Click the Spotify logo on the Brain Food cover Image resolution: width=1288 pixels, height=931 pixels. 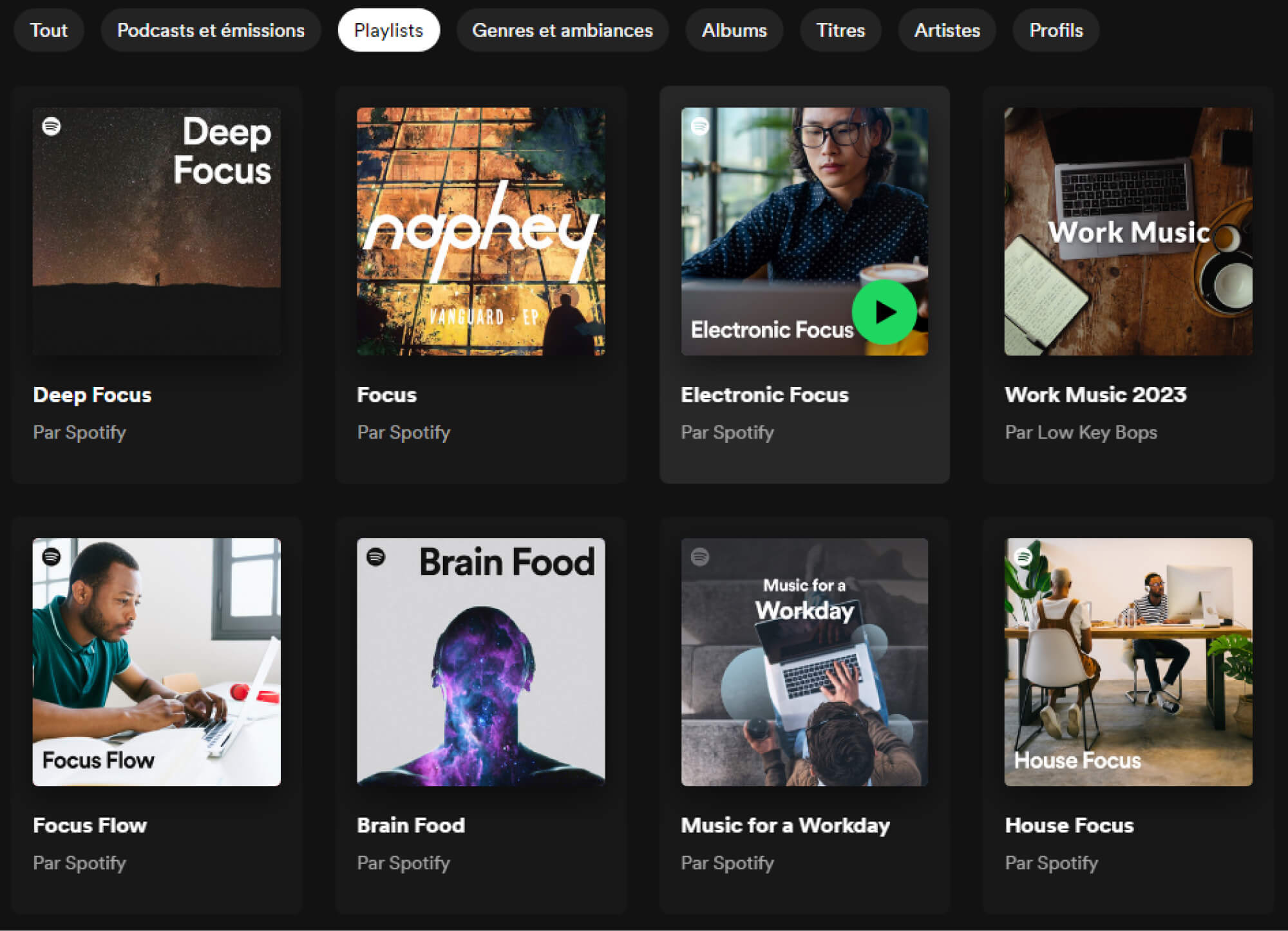pyautogui.click(x=377, y=560)
